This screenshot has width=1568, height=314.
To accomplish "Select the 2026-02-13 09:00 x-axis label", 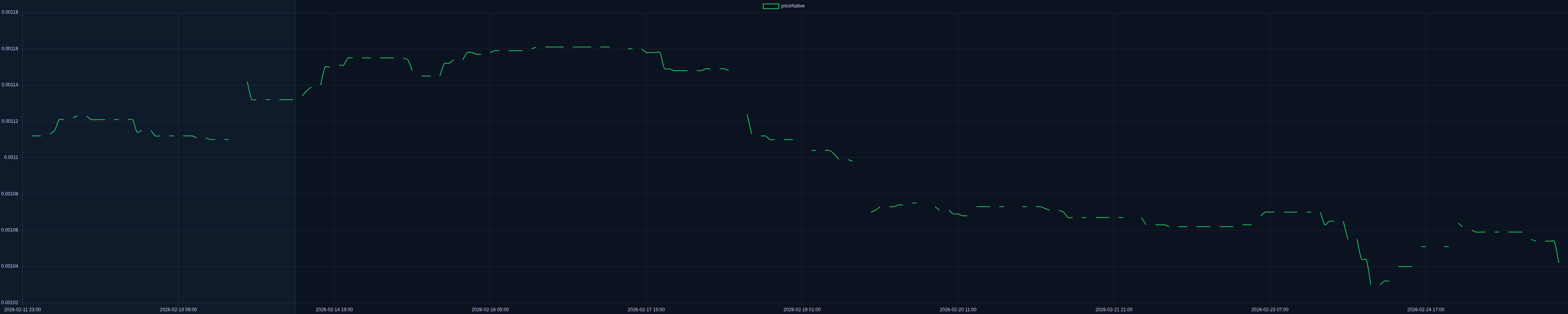I will (x=178, y=310).
